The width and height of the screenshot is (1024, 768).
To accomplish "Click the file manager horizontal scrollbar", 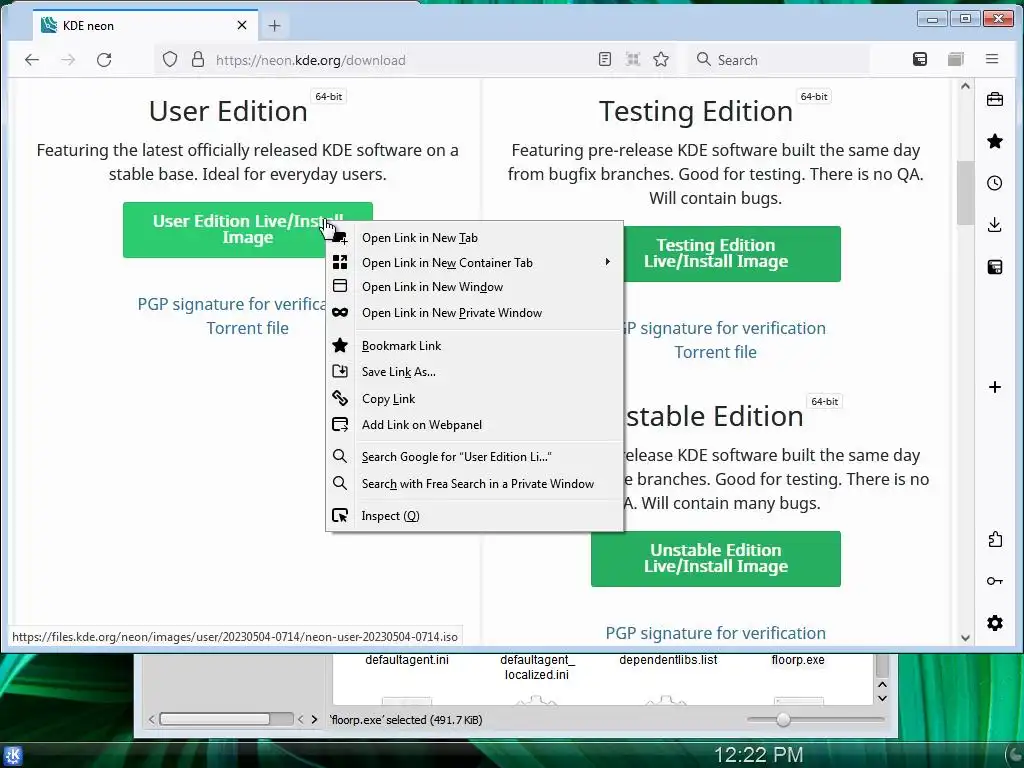I will tap(215, 719).
